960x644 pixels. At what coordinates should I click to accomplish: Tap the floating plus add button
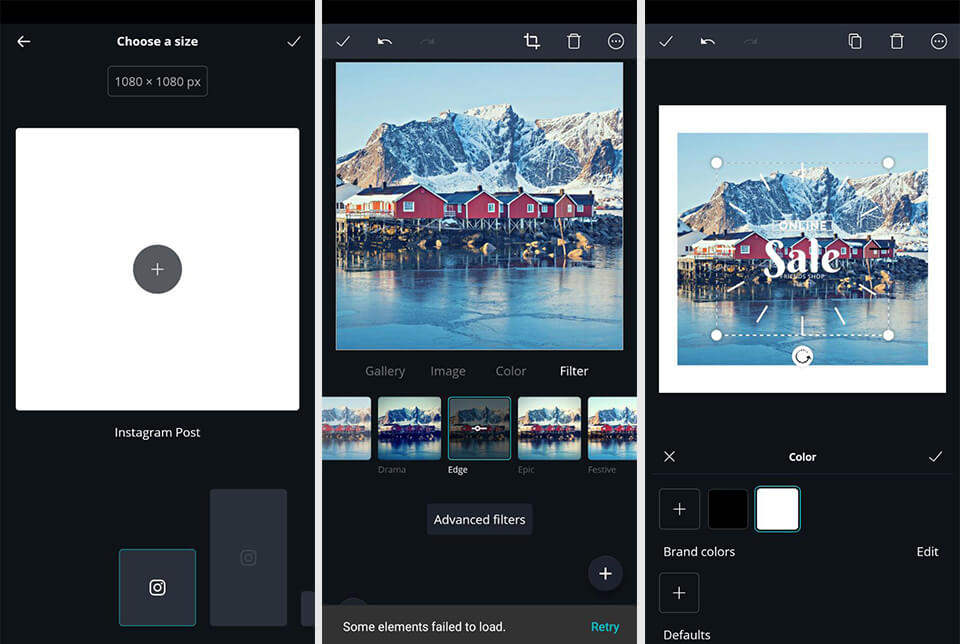605,574
